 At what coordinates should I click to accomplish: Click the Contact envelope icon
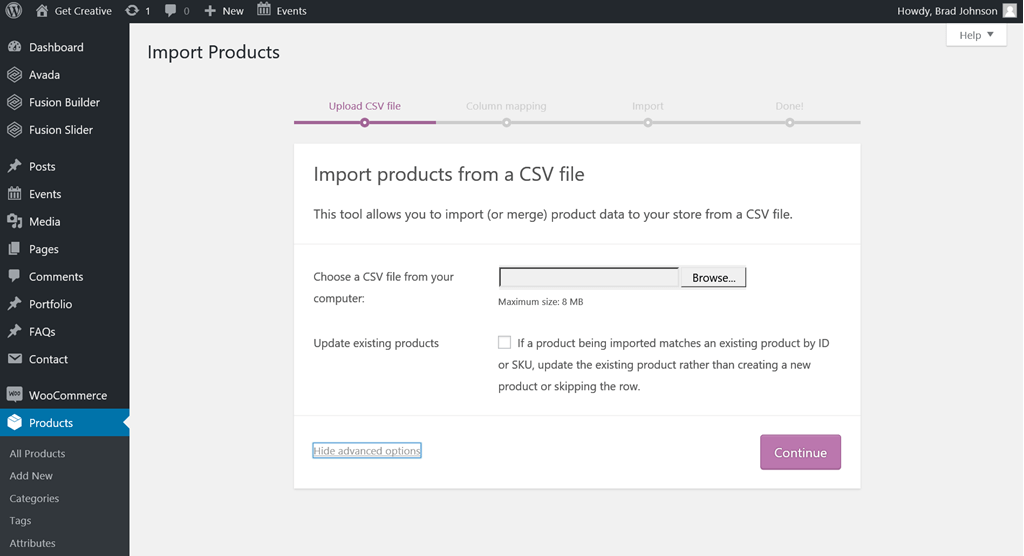point(14,359)
